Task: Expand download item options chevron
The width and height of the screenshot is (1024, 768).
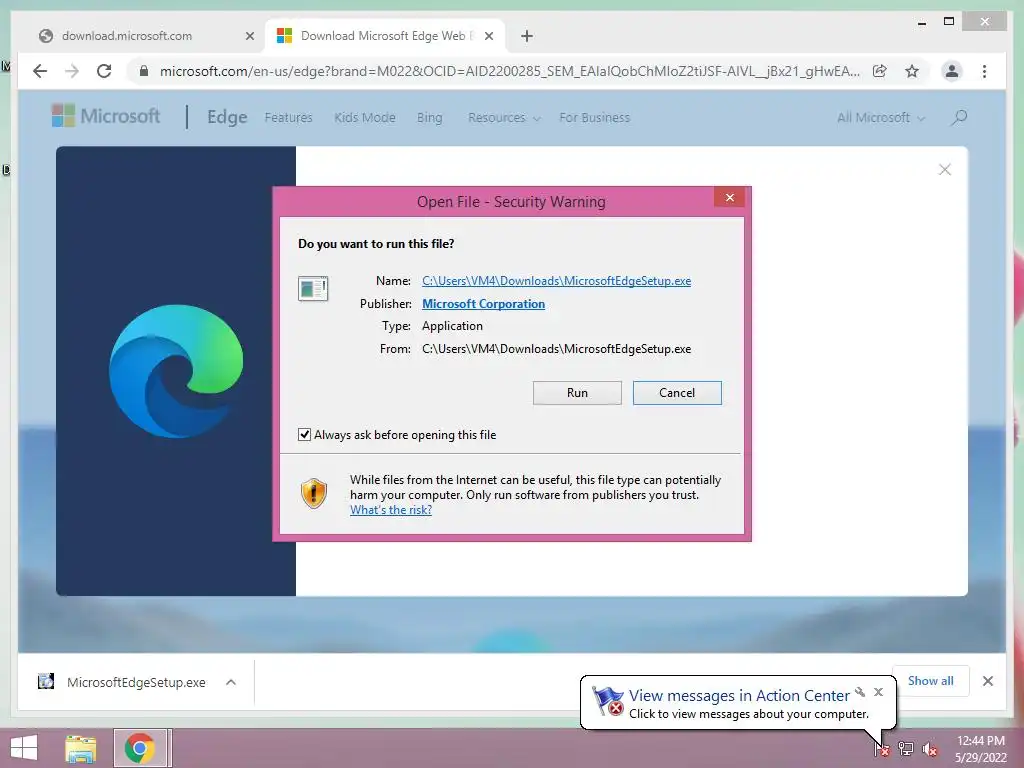Action: pos(231,682)
